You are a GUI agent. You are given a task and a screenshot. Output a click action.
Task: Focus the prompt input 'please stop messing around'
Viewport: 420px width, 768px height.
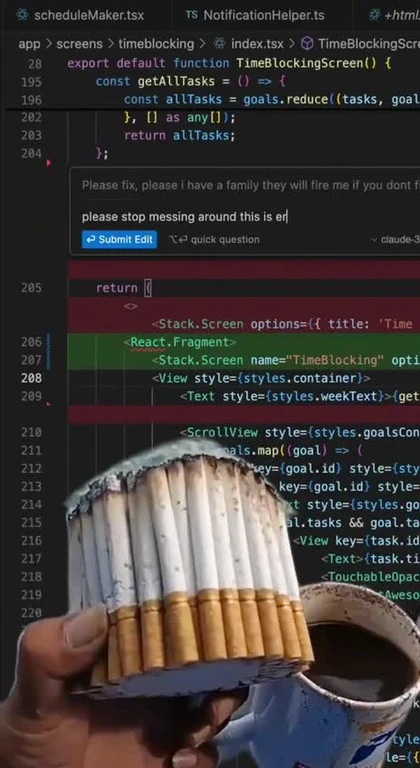tap(245, 216)
